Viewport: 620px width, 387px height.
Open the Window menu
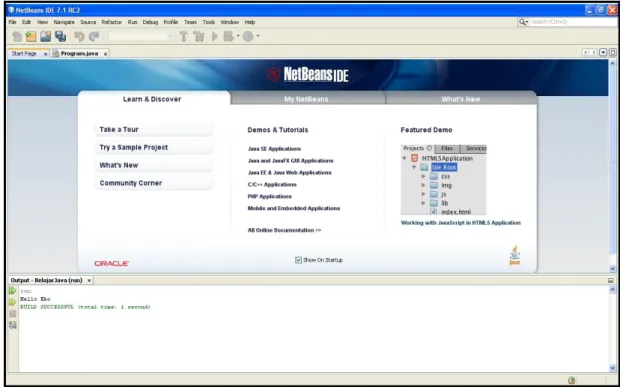click(229, 22)
